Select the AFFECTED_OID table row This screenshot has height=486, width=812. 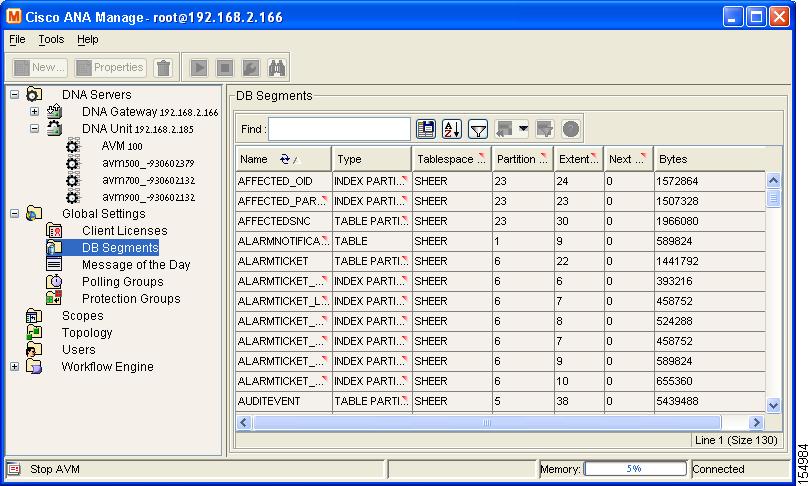pos(500,181)
